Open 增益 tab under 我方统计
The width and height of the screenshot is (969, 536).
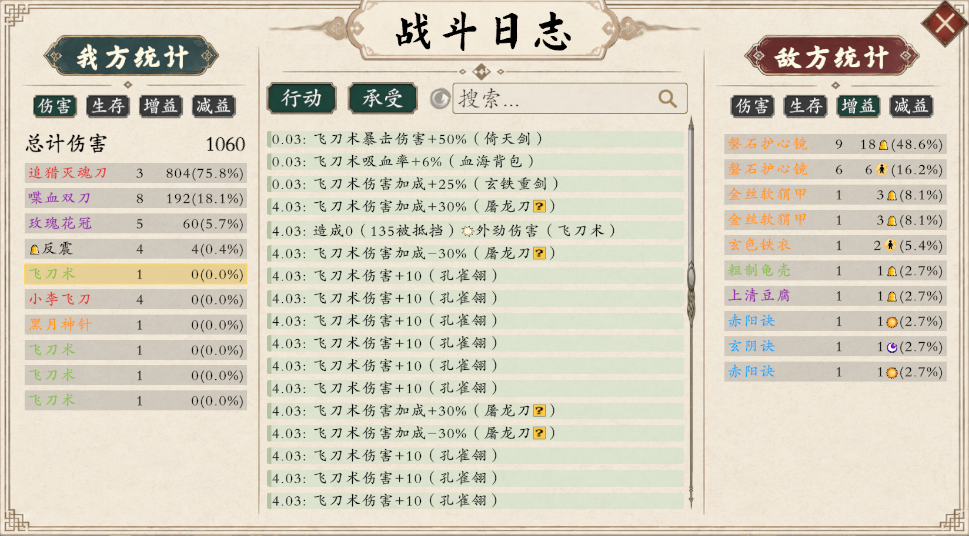click(x=160, y=106)
